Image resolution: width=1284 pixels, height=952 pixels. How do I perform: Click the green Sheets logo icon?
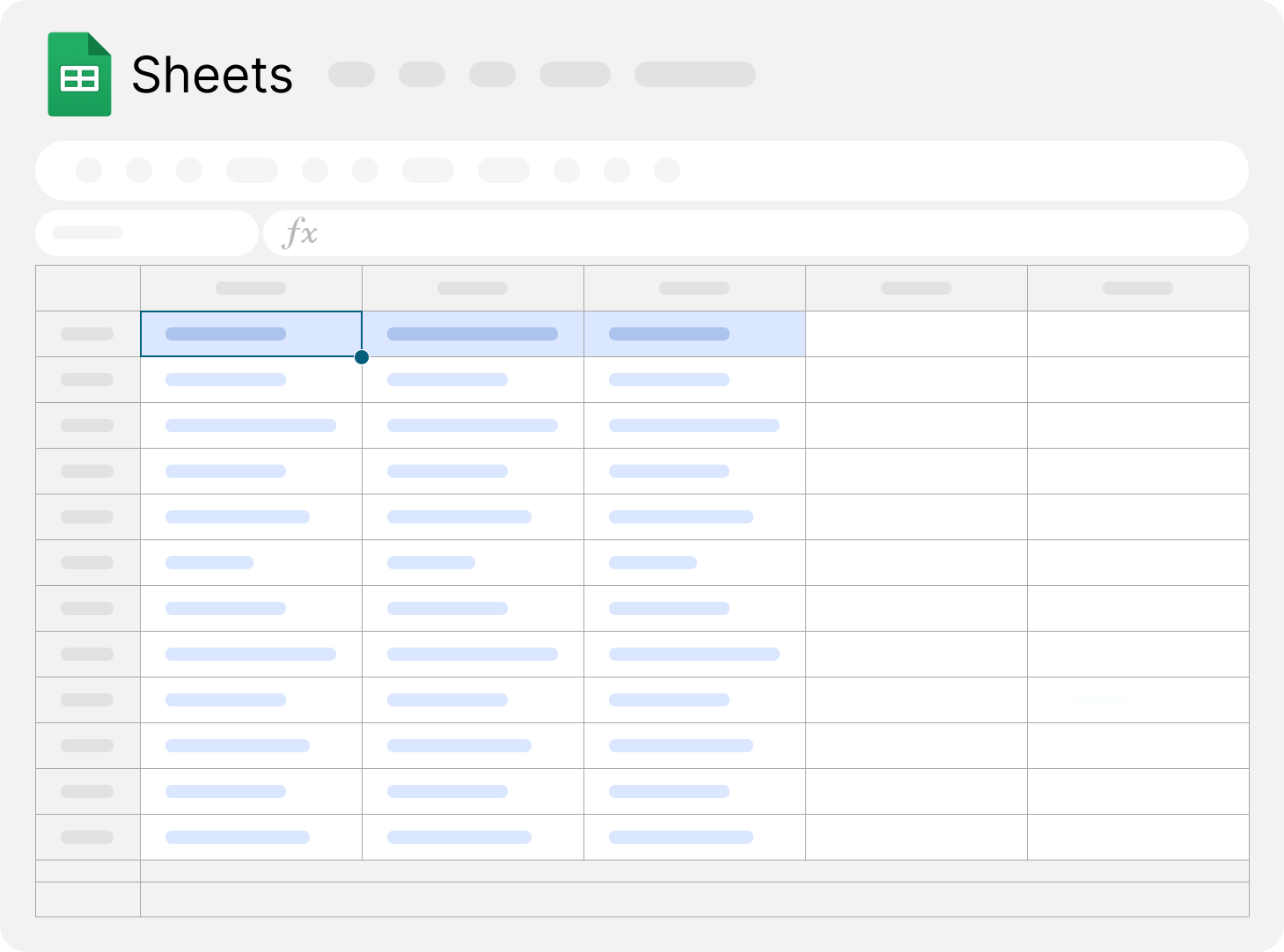tap(79, 75)
